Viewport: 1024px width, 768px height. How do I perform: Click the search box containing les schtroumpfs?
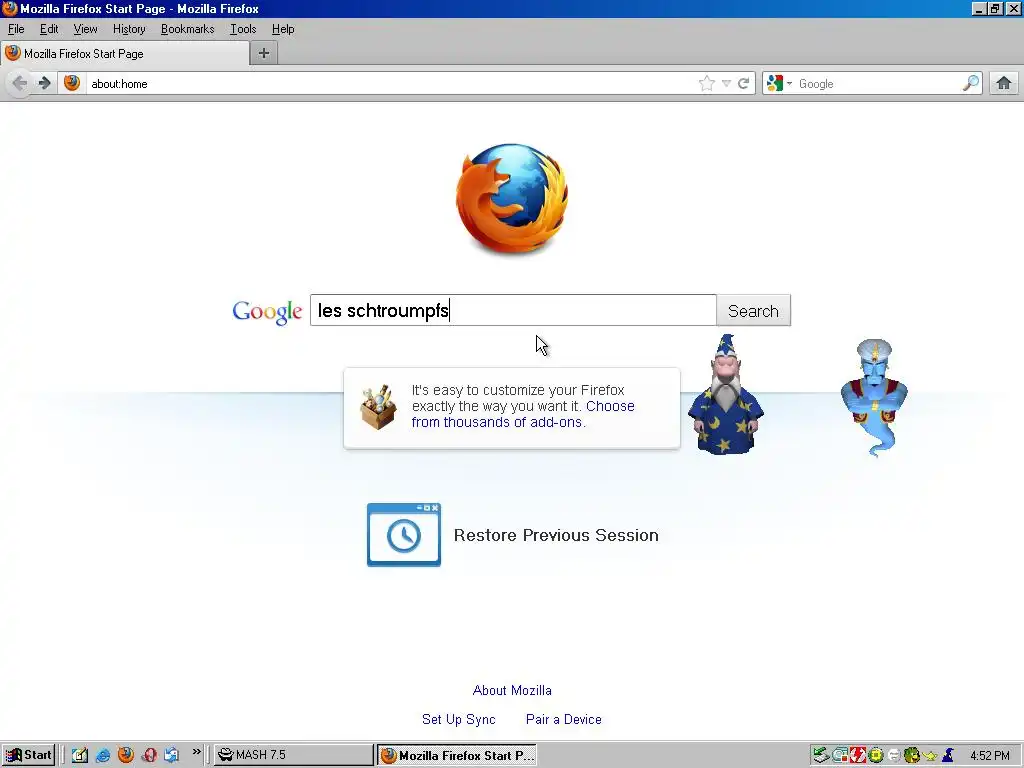point(513,310)
